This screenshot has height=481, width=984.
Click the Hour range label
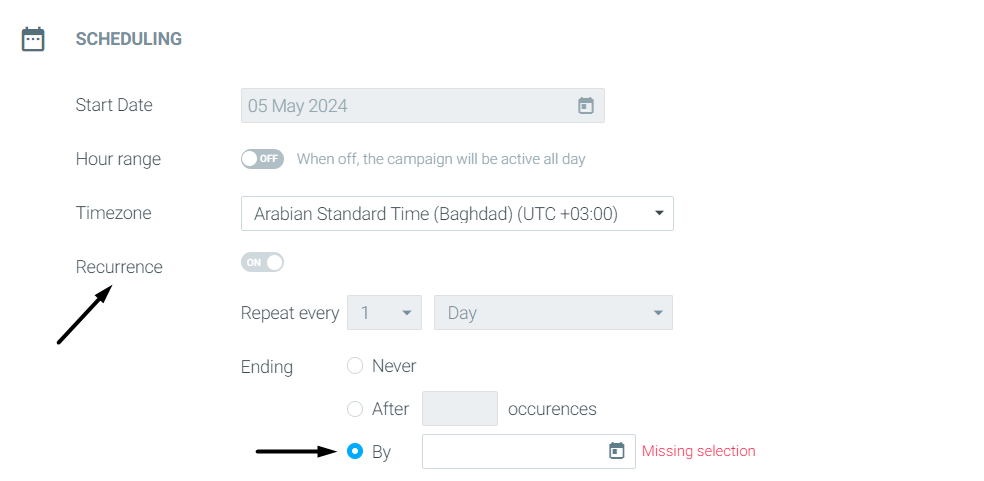[118, 159]
